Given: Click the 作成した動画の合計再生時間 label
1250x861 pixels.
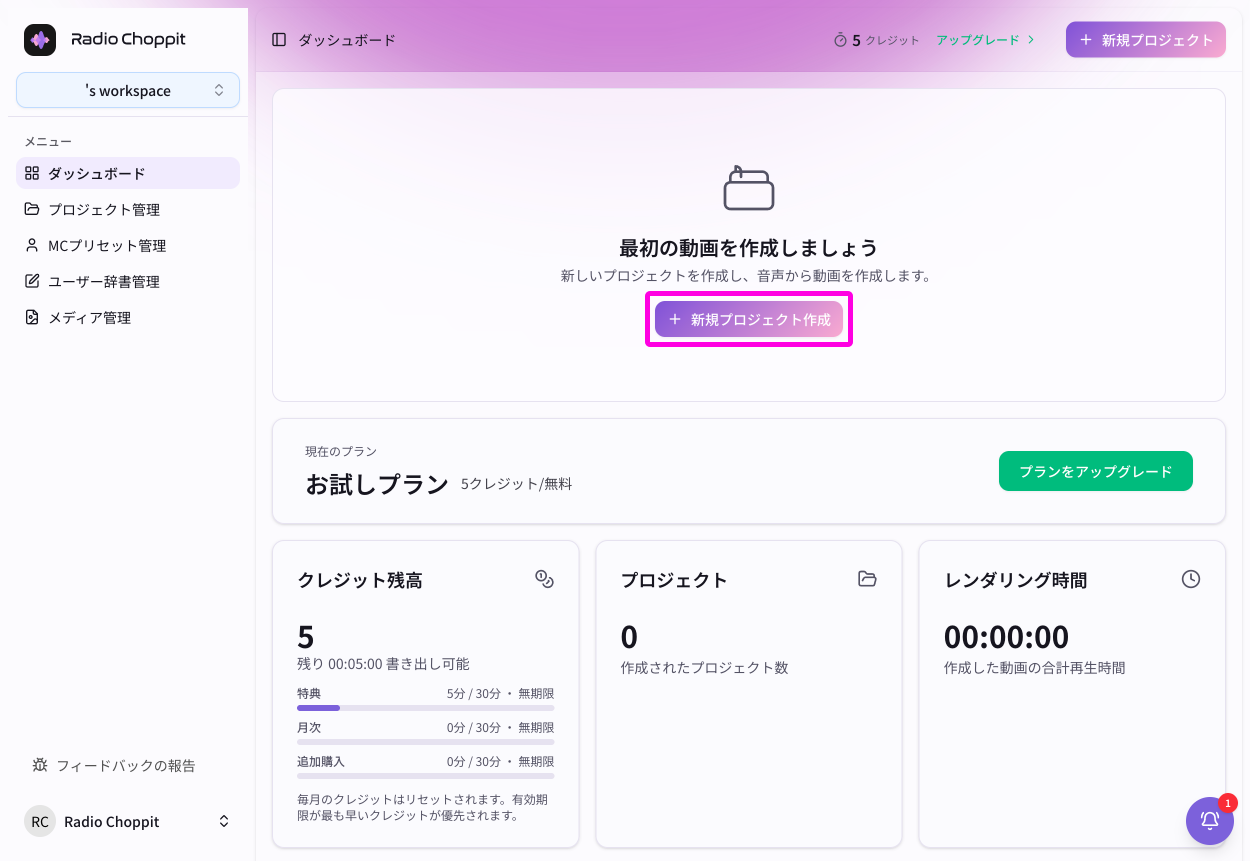Looking at the screenshot, I should (x=1035, y=667).
